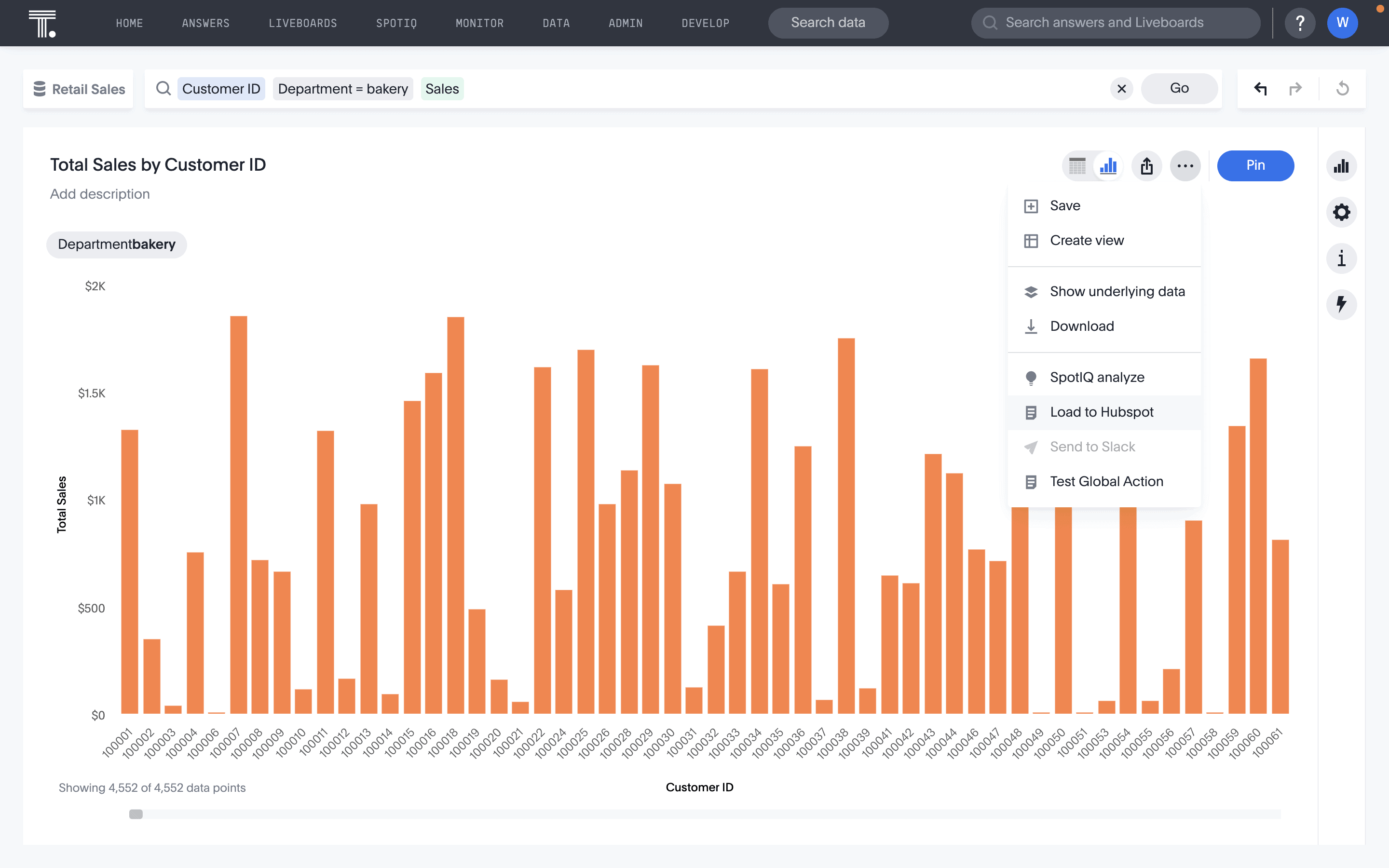Image resolution: width=1389 pixels, height=868 pixels.
Task: Click the bar for customer 100001
Action: pos(130,572)
